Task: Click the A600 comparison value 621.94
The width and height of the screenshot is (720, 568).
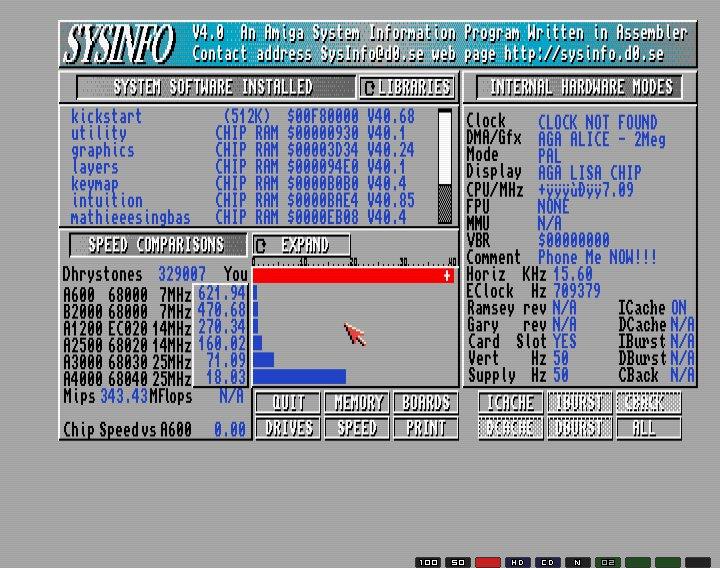Action: coord(222,293)
